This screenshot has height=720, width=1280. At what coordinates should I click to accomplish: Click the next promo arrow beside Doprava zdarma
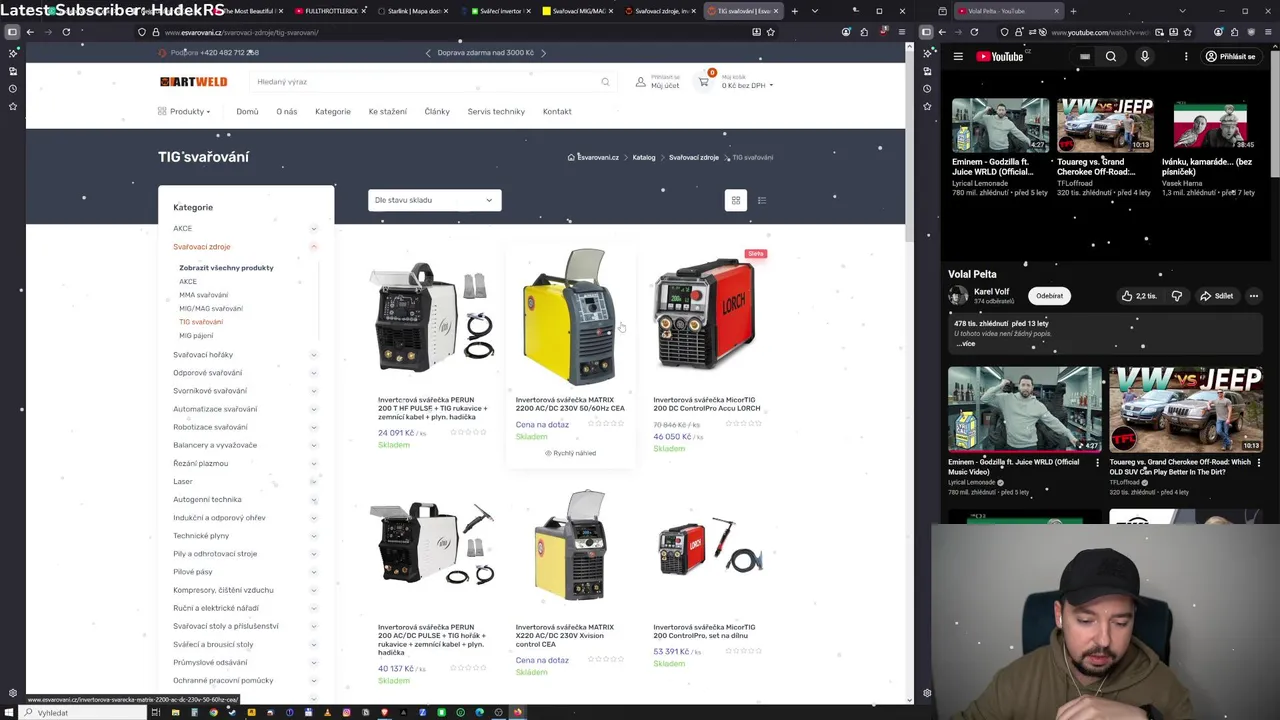543,53
